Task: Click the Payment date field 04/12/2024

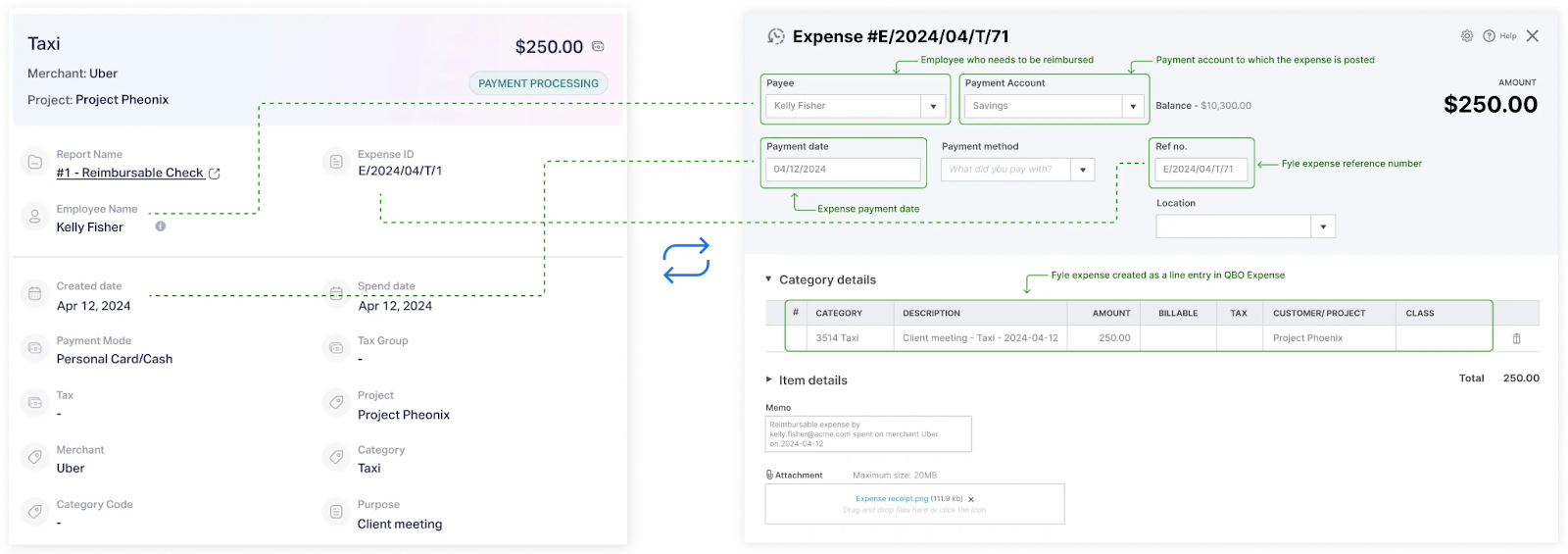Action: [843, 170]
